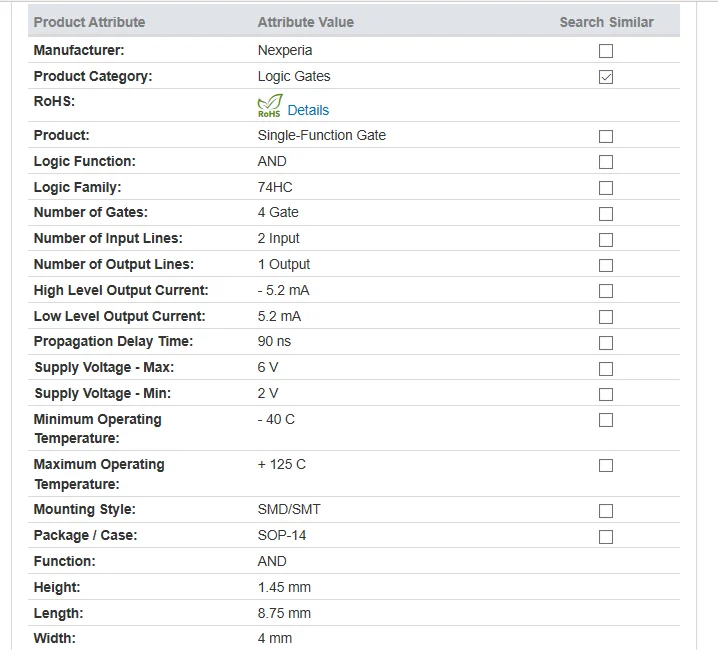This screenshot has width=718, height=650.
Task: Click the '+ 125 C' temperature value
Action: pyautogui.click(x=282, y=464)
